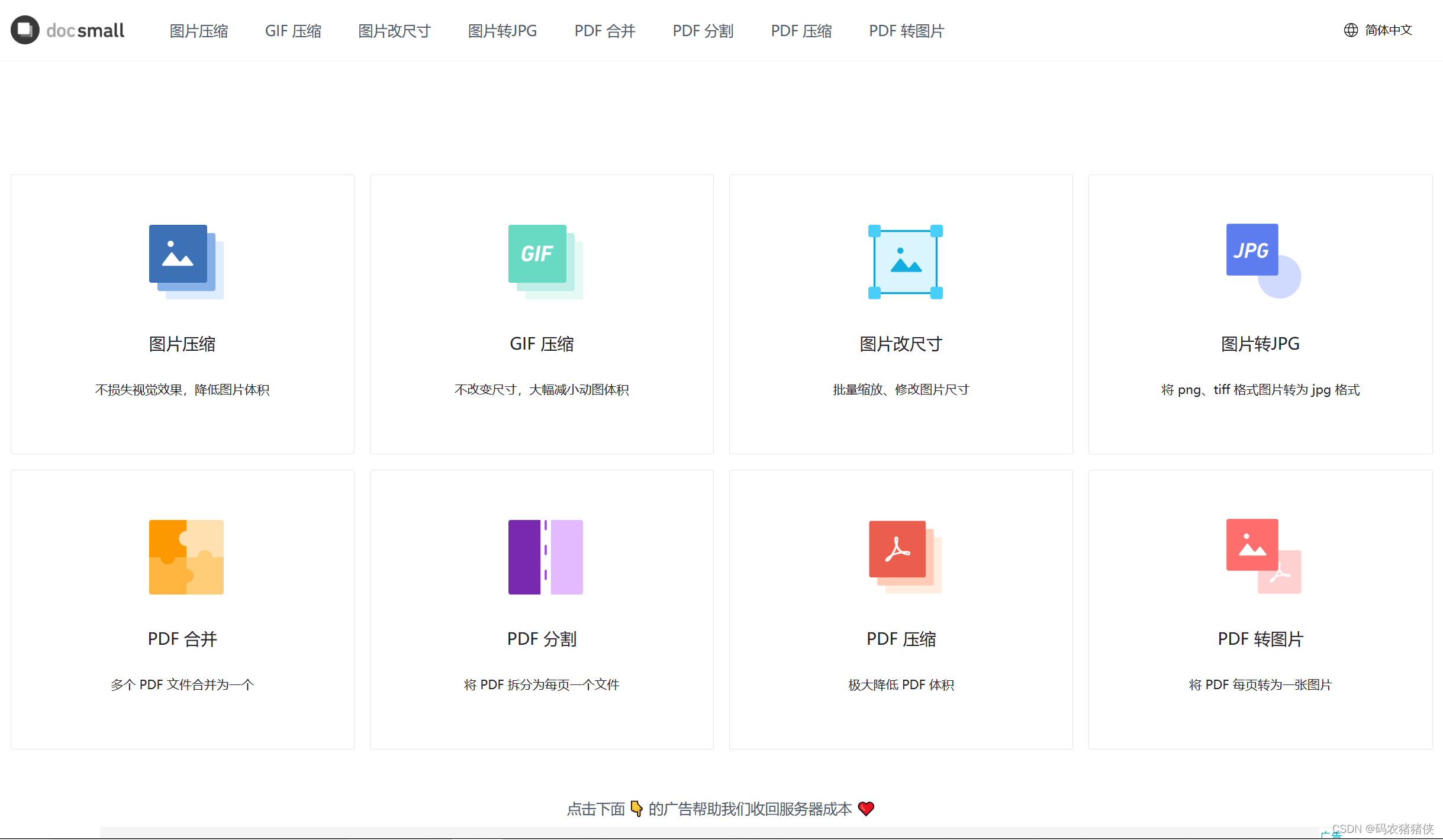
Task: Click the docsmall logo icon
Action: click(x=25, y=30)
